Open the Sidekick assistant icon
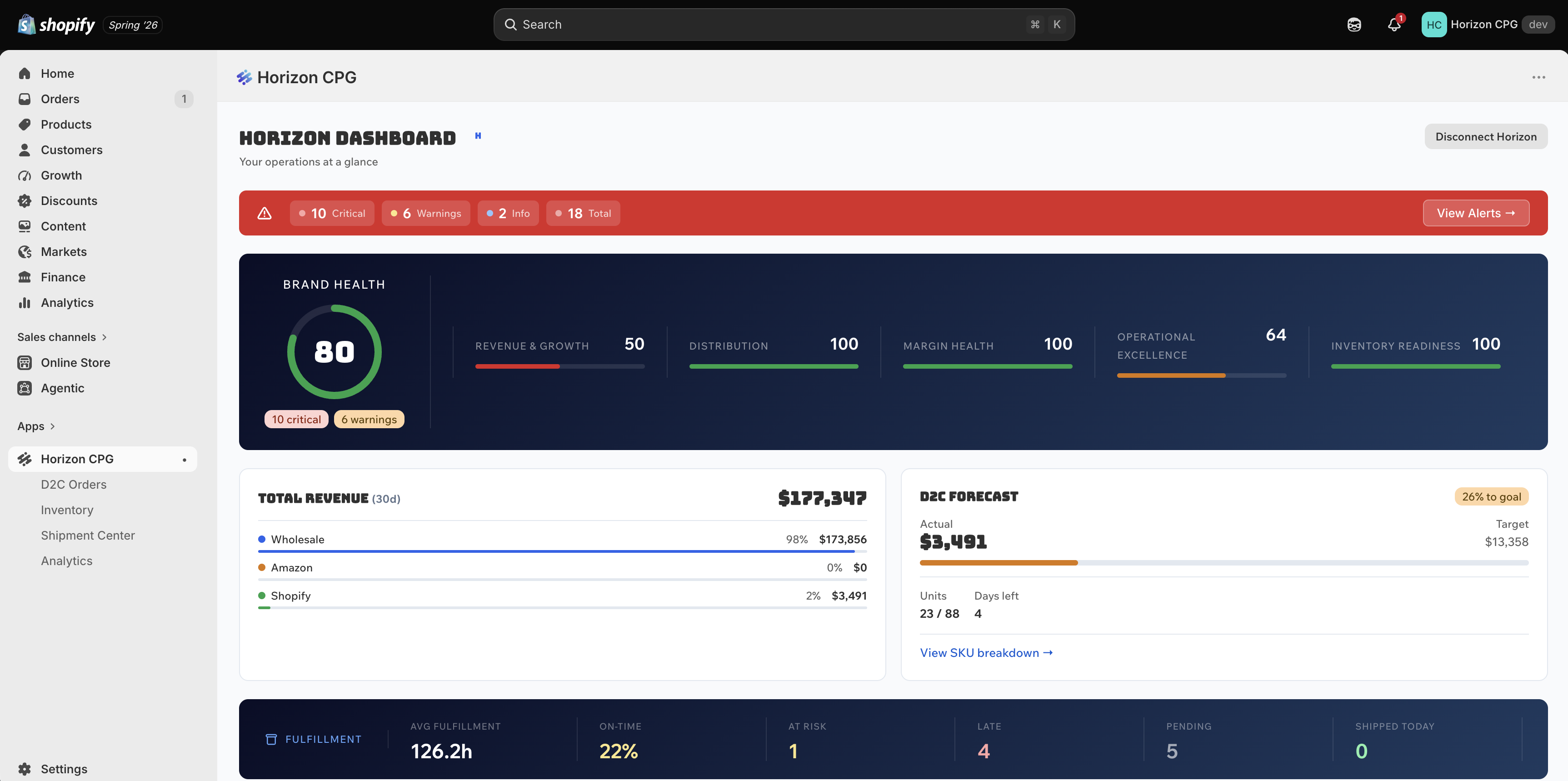 coord(1354,25)
